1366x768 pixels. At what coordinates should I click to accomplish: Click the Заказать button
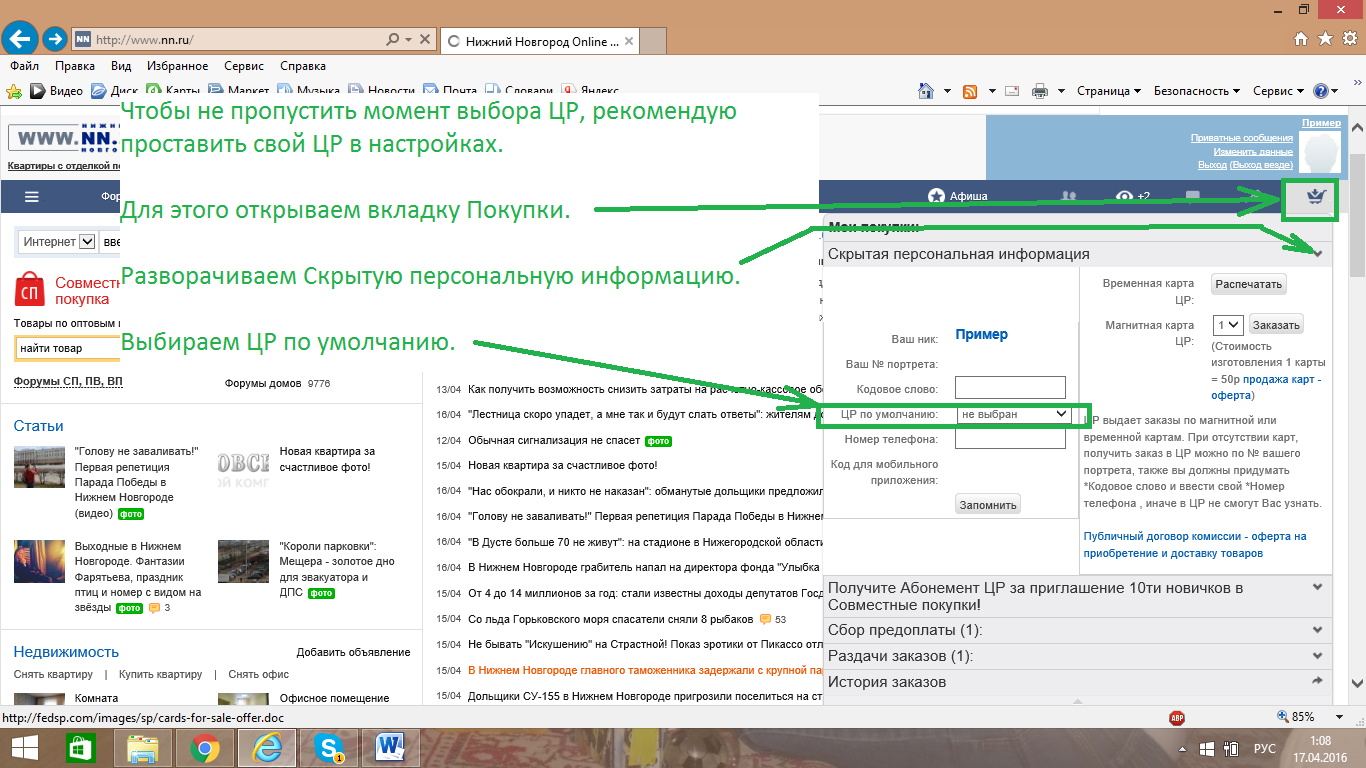point(1276,325)
